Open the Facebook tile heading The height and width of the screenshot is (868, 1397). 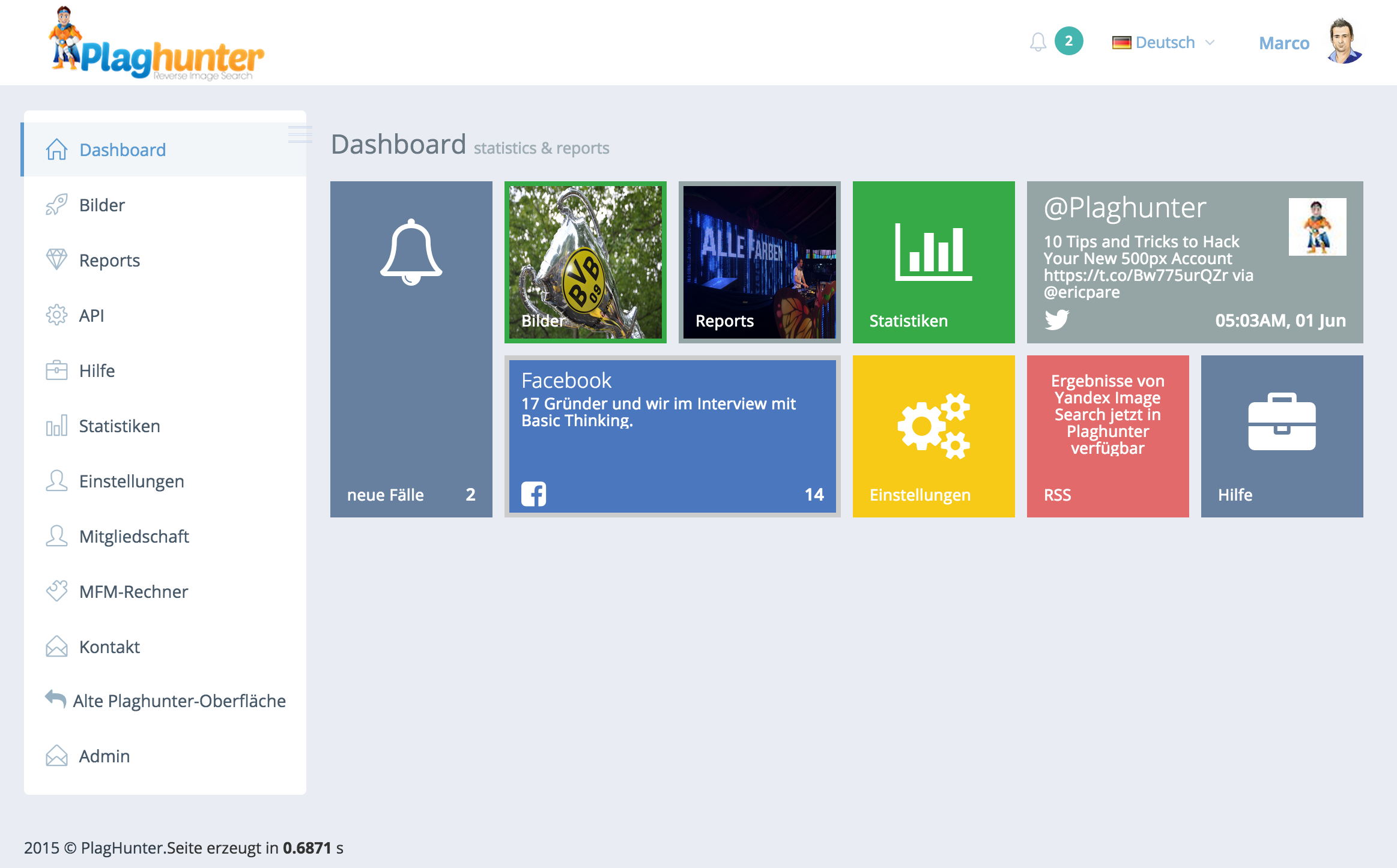[x=566, y=381]
